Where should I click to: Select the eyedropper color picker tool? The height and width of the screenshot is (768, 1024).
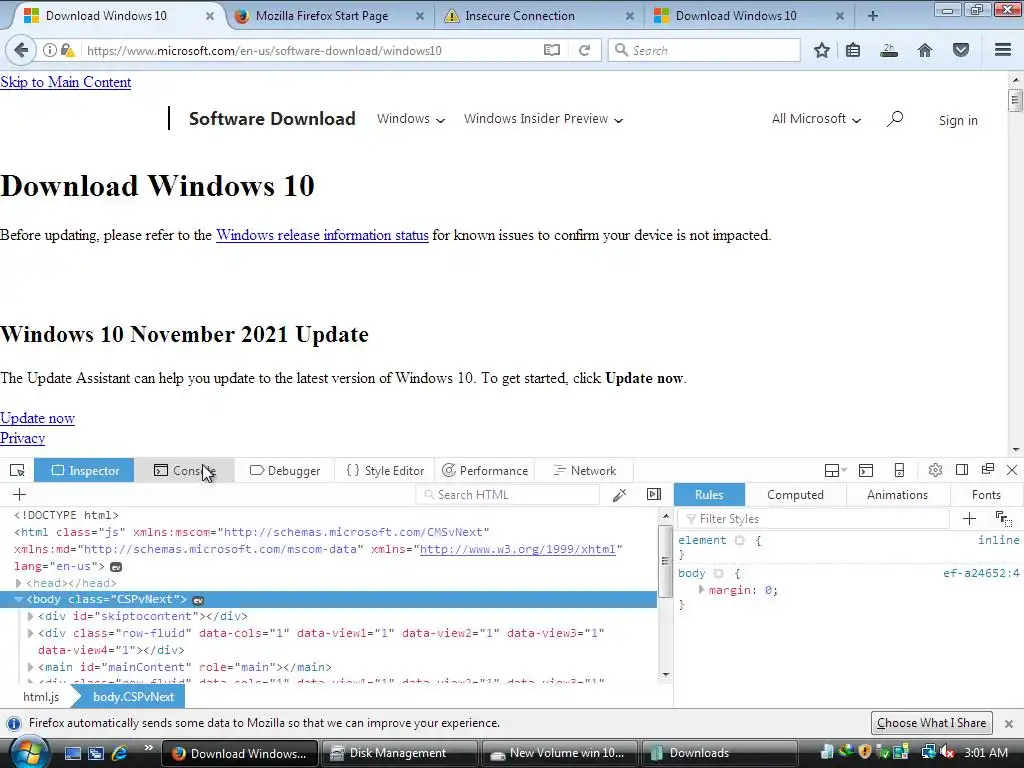pos(620,495)
